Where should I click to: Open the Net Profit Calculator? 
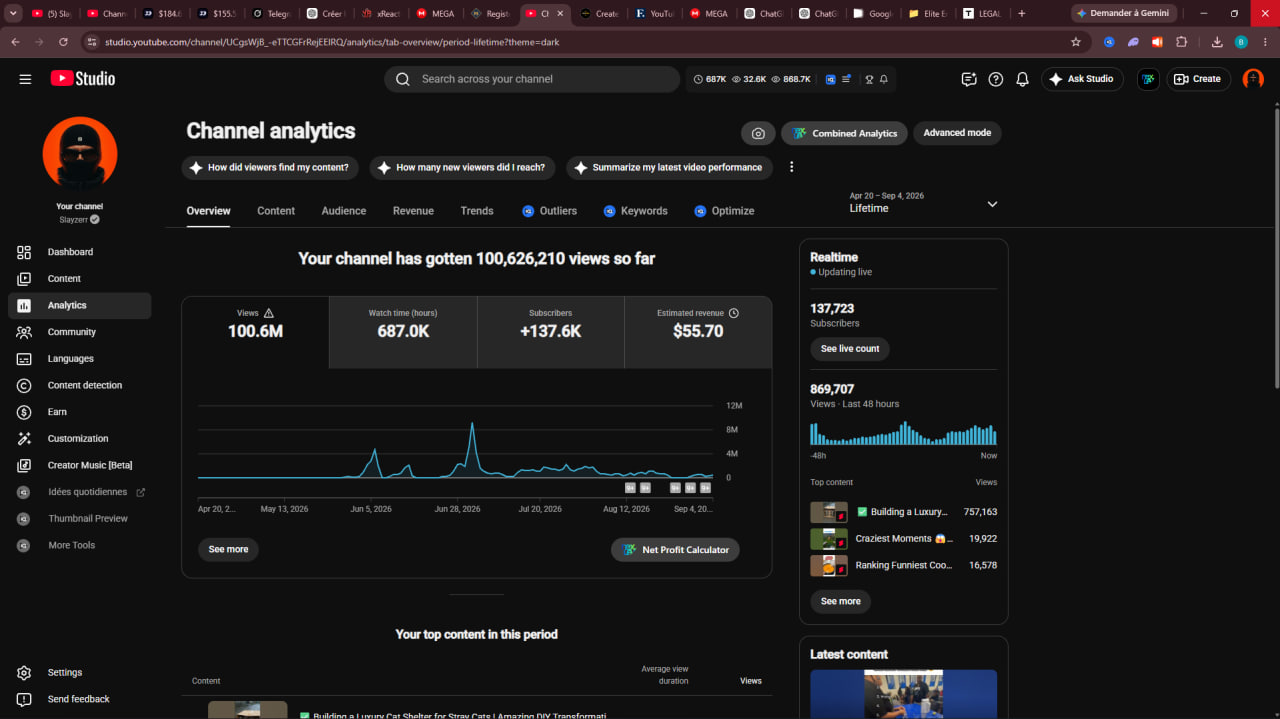coord(675,549)
